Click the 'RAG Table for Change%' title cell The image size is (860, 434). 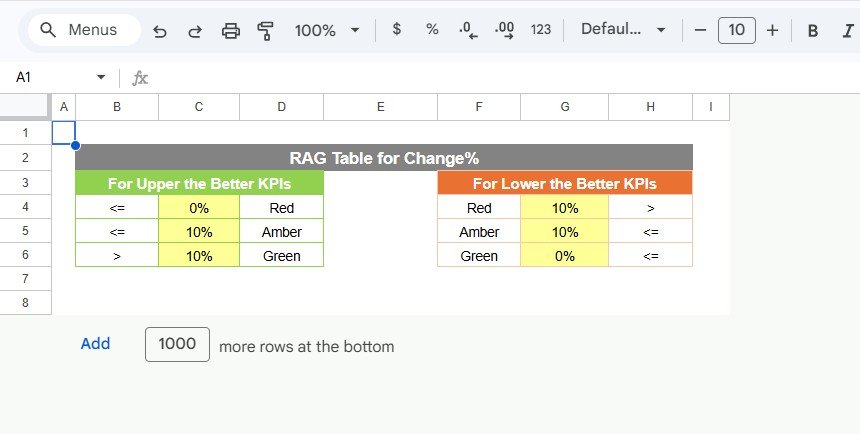pyautogui.click(x=384, y=158)
